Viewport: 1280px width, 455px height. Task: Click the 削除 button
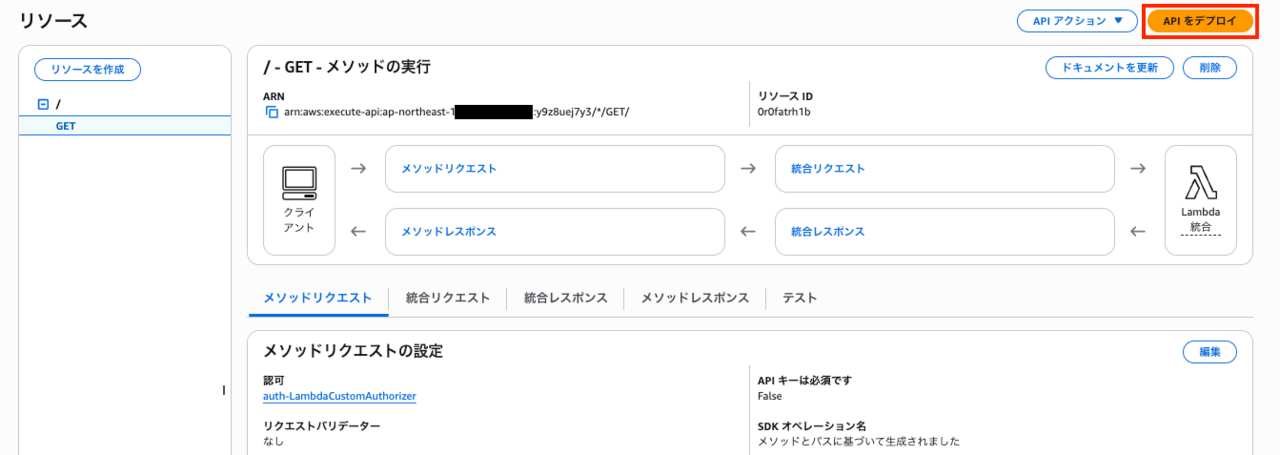1209,67
